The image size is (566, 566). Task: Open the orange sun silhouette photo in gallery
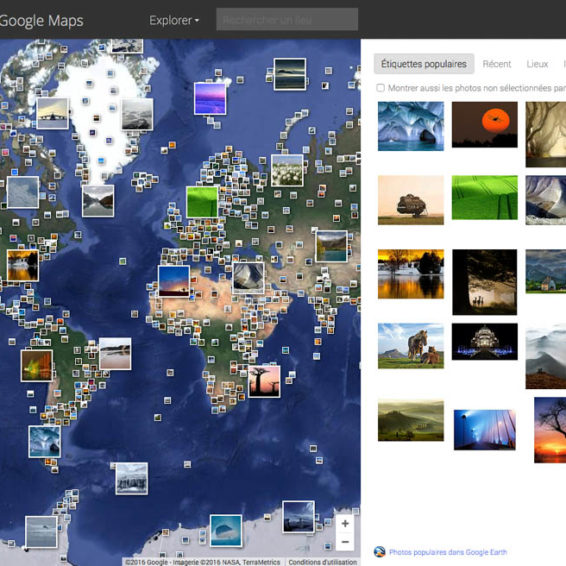484,124
